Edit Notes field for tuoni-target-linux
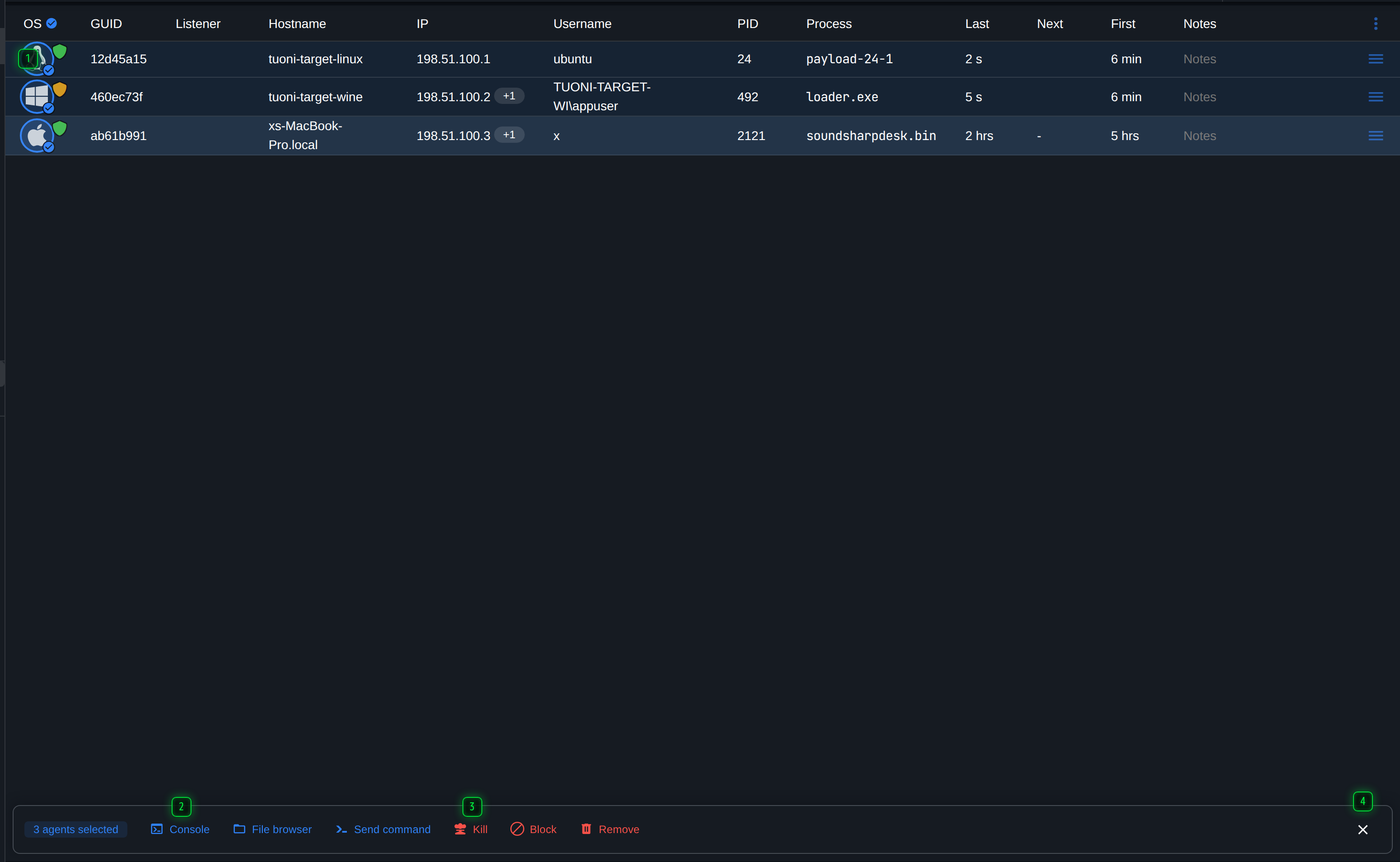1400x862 pixels. (1199, 59)
